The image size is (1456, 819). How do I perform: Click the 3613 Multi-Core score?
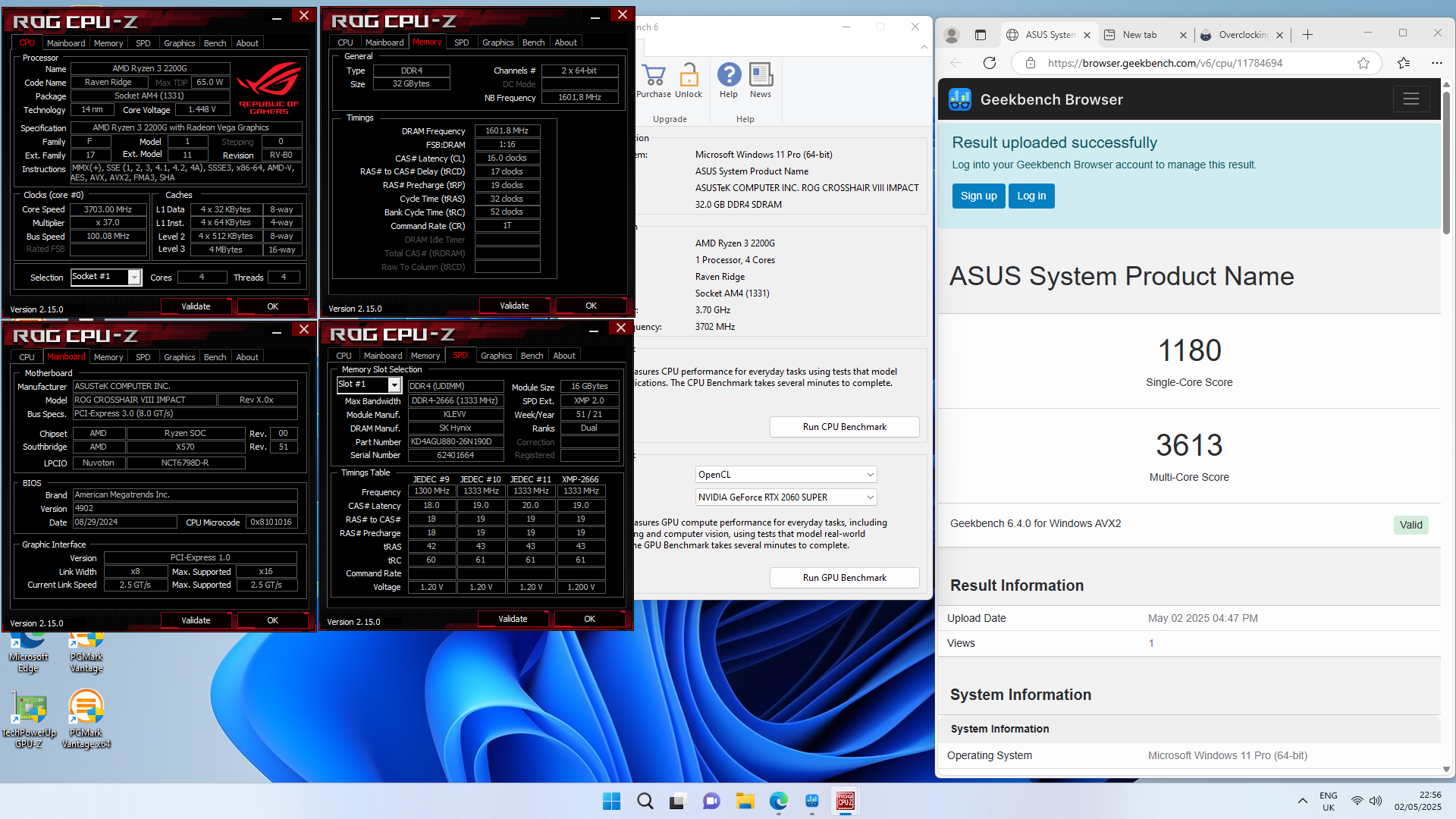tap(1189, 445)
